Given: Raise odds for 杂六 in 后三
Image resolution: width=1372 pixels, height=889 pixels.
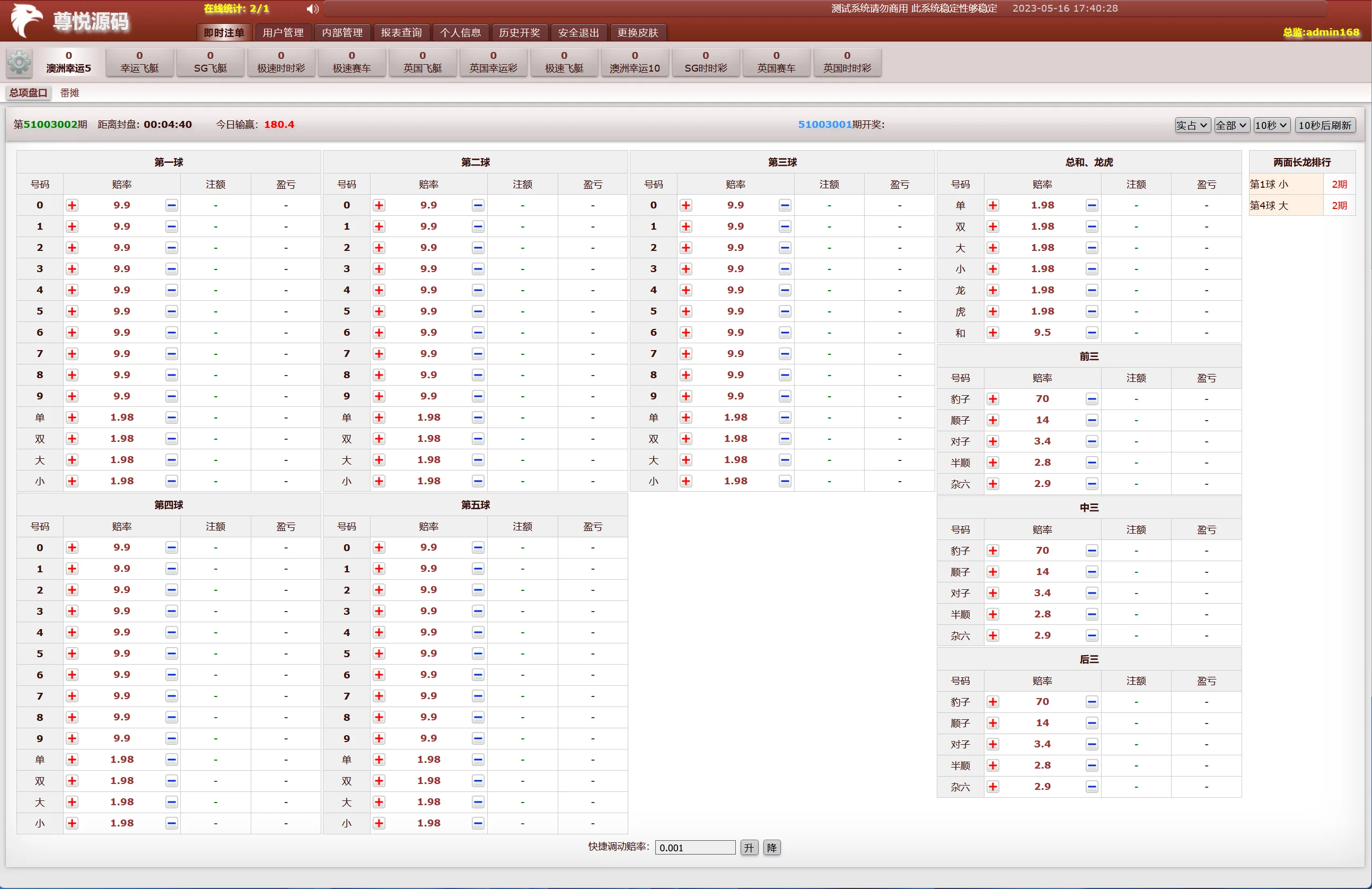Looking at the screenshot, I should 992,787.
